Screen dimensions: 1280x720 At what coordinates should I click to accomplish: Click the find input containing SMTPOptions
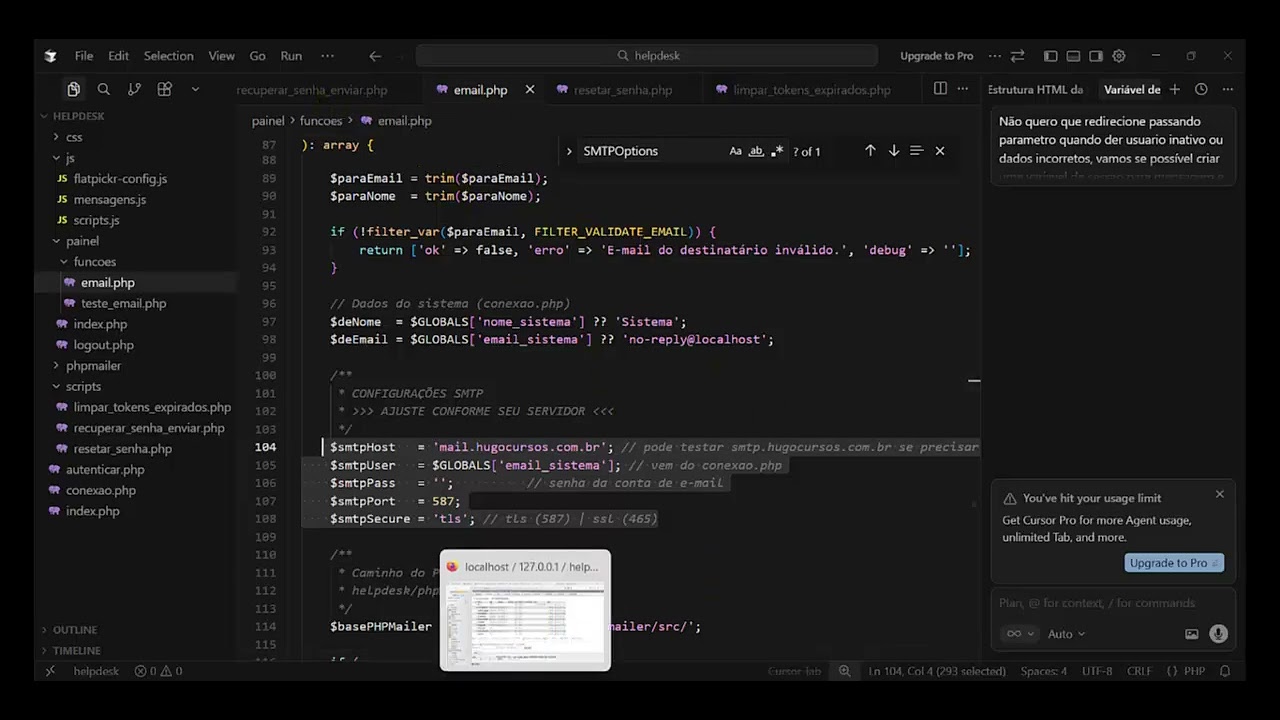pos(650,151)
